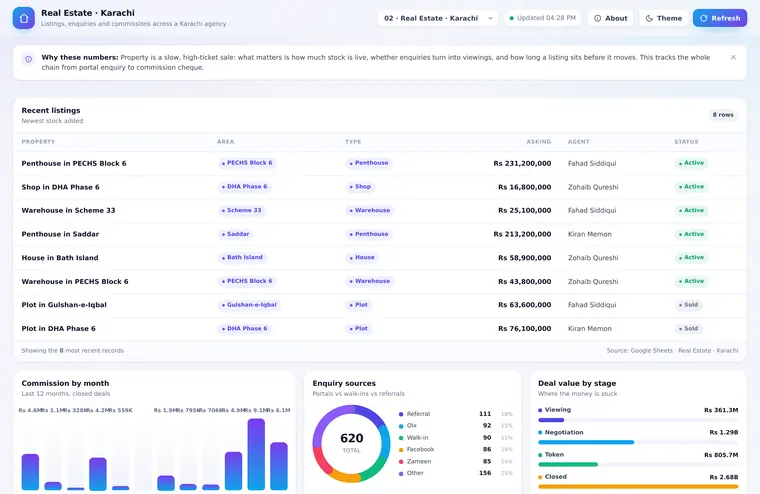Open the About dialog
The image size is (760, 494).
click(611, 18)
